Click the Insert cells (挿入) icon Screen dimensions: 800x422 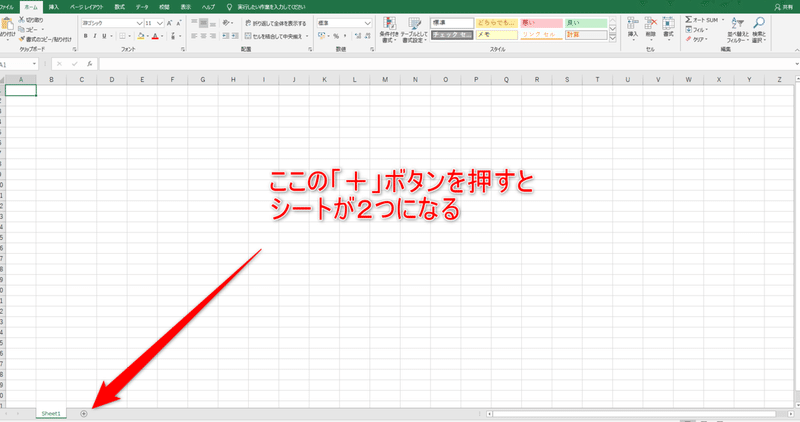click(x=633, y=29)
